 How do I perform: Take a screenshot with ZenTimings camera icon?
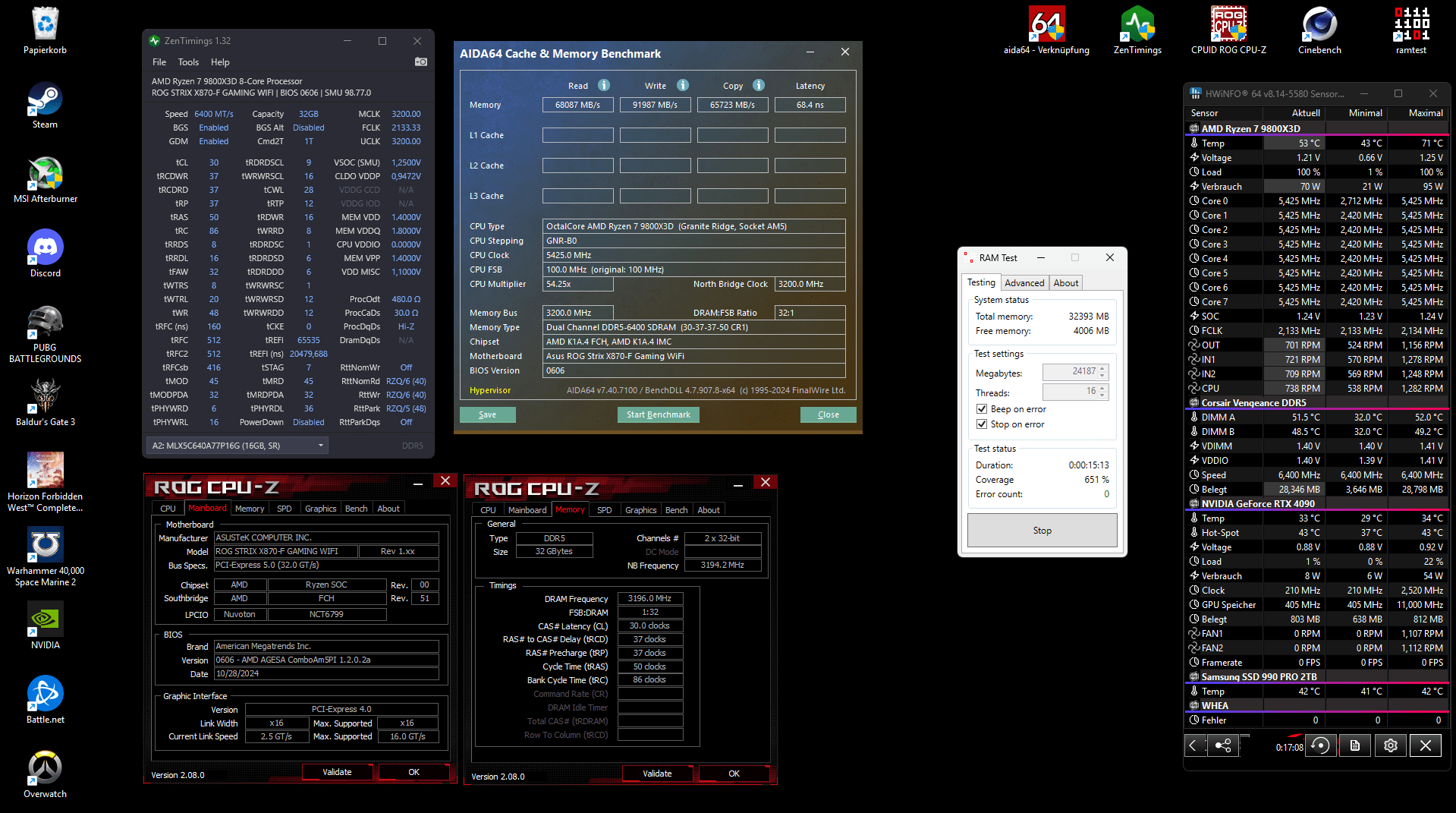[x=421, y=61]
